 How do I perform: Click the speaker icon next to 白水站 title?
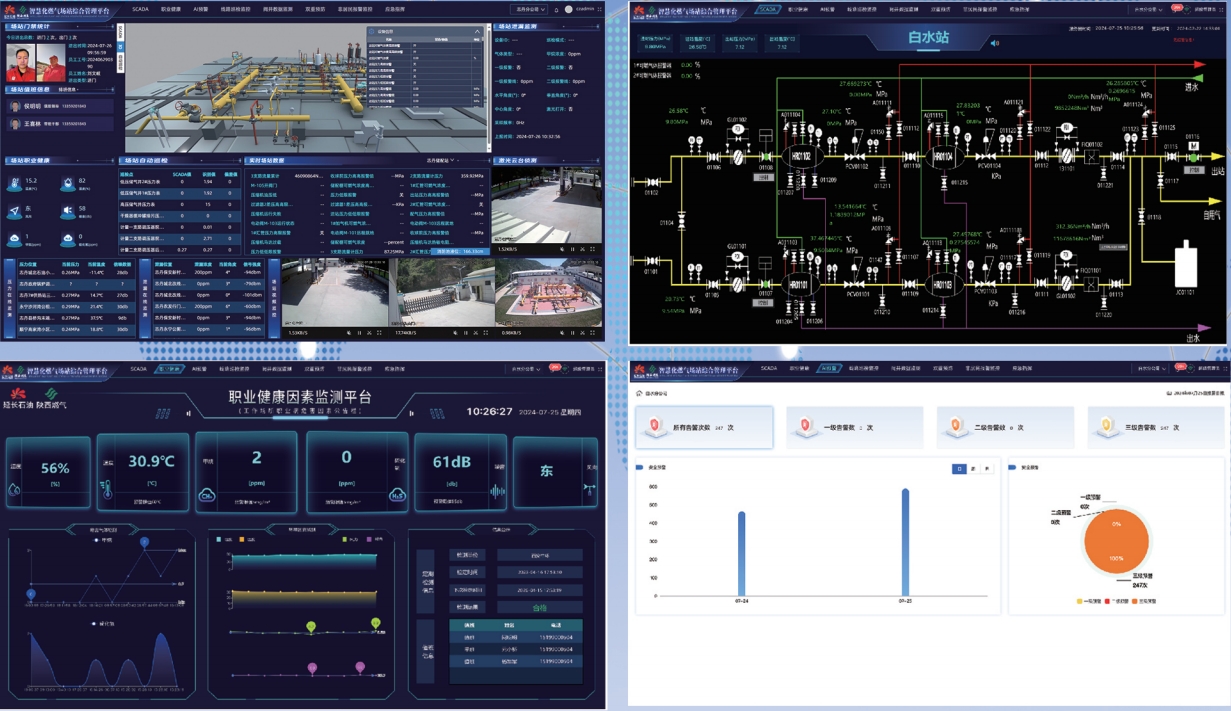(994, 43)
